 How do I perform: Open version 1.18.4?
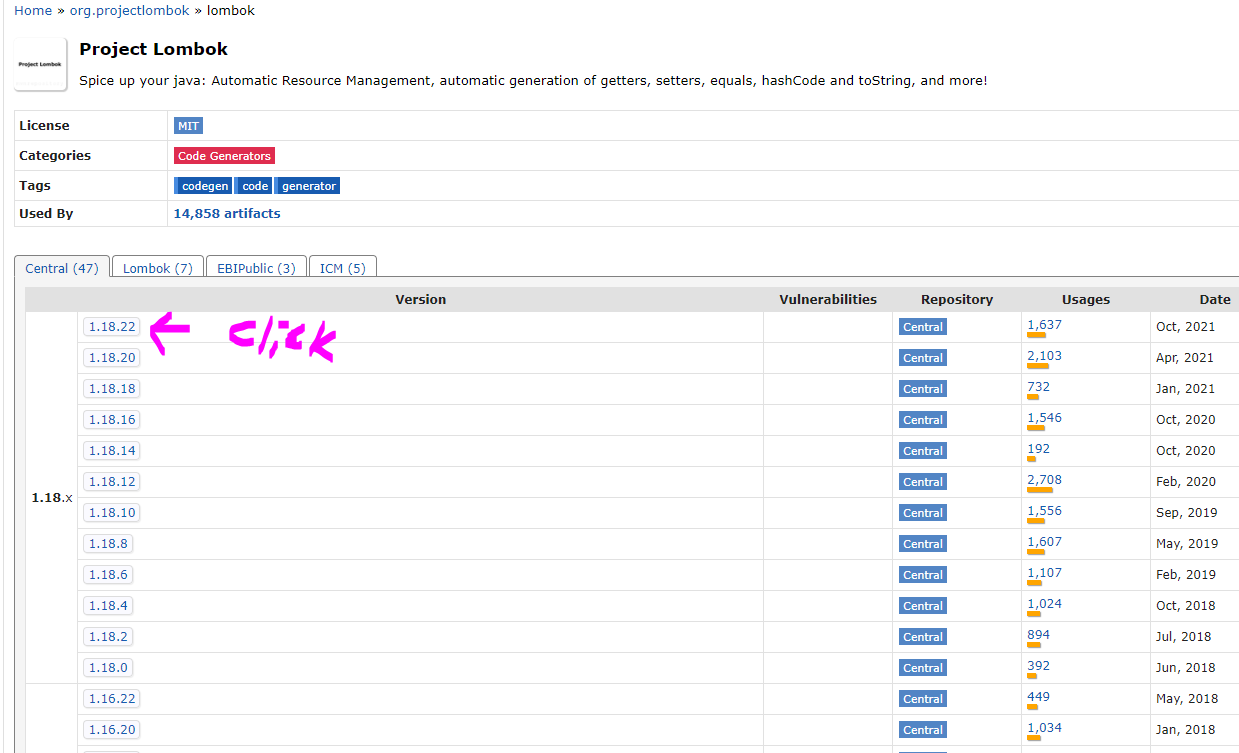point(108,606)
